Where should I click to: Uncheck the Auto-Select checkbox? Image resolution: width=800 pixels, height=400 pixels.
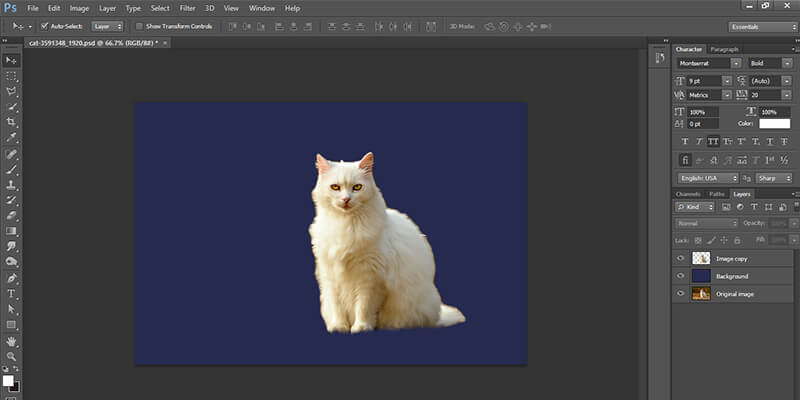click(x=44, y=26)
